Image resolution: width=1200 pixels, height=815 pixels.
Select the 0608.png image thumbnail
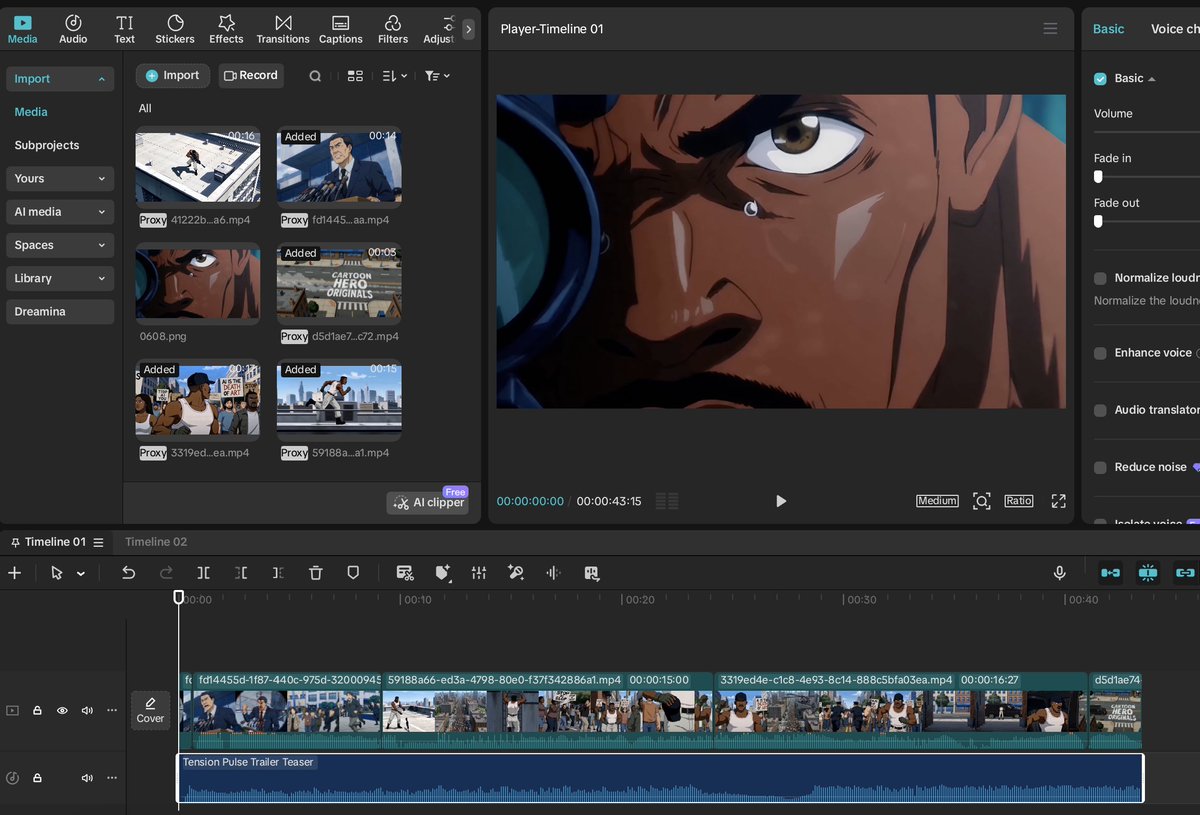pos(198,283)
